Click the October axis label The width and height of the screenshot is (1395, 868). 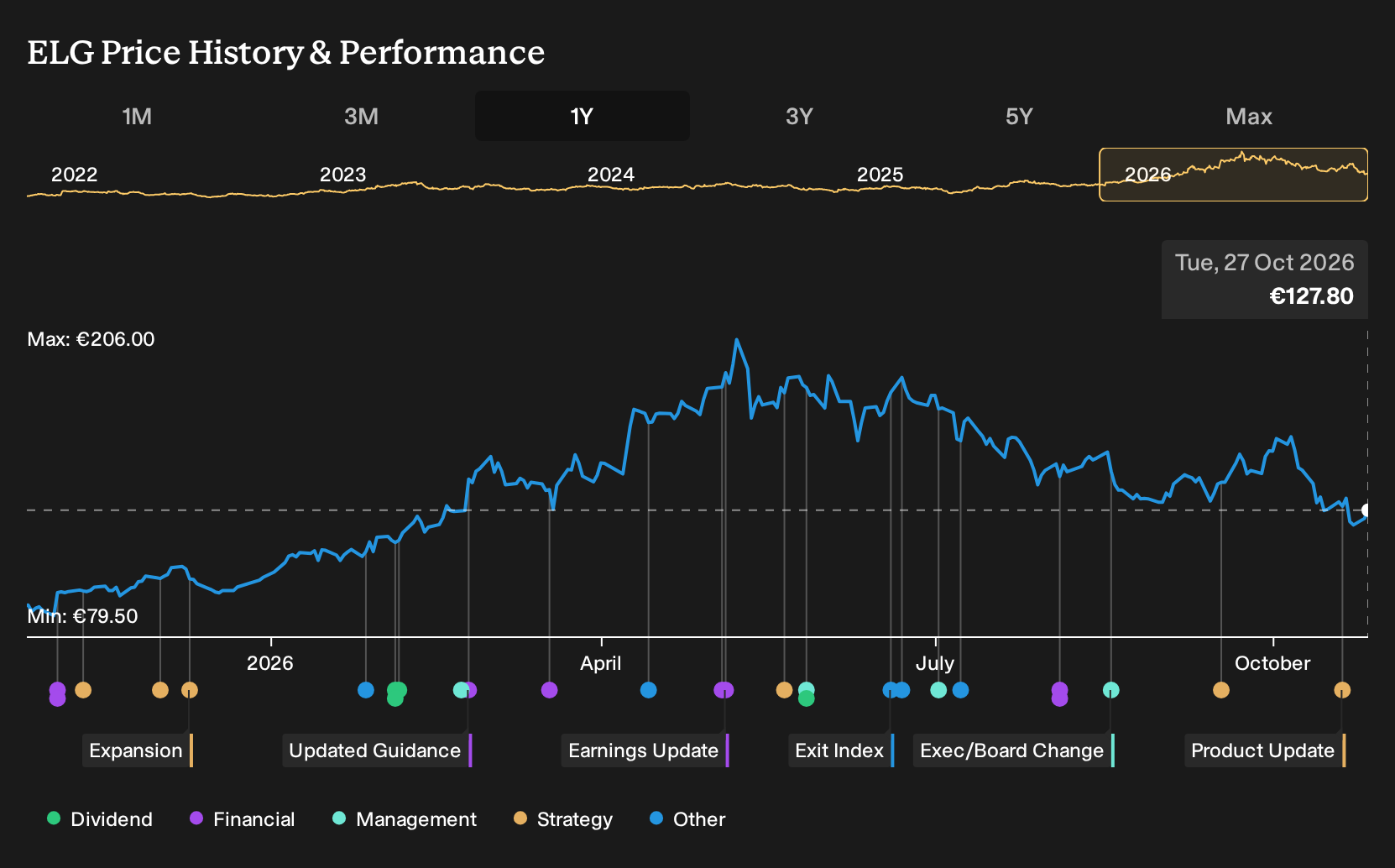click(1272, 663)
